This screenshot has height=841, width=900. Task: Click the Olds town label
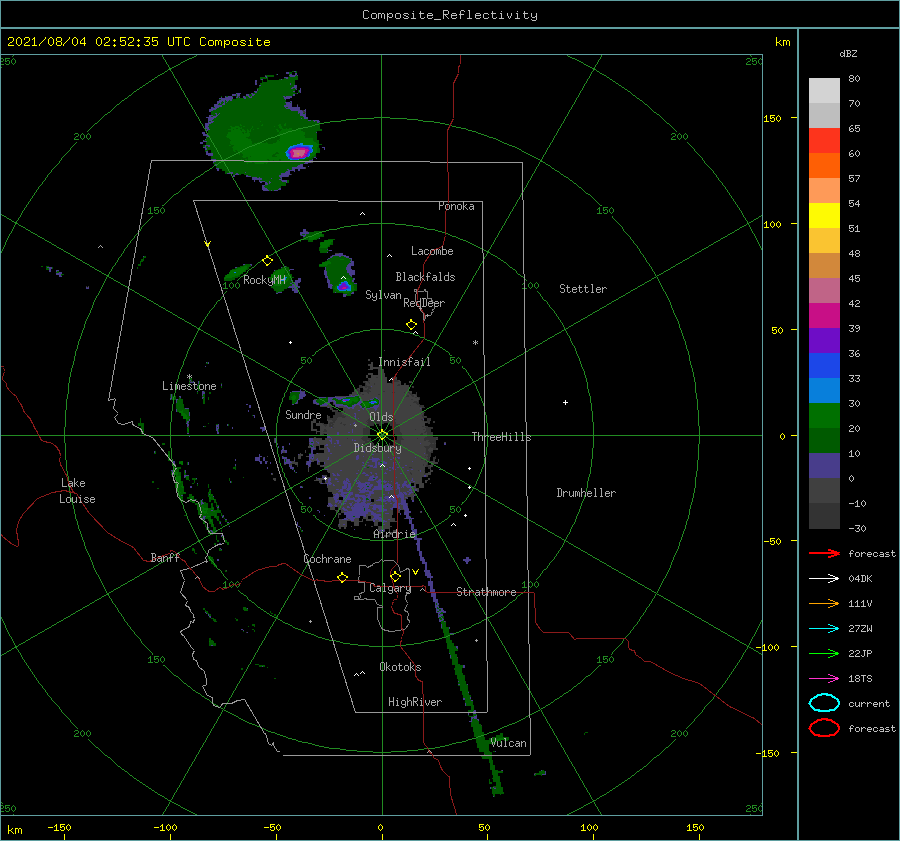tap(381, 417)
